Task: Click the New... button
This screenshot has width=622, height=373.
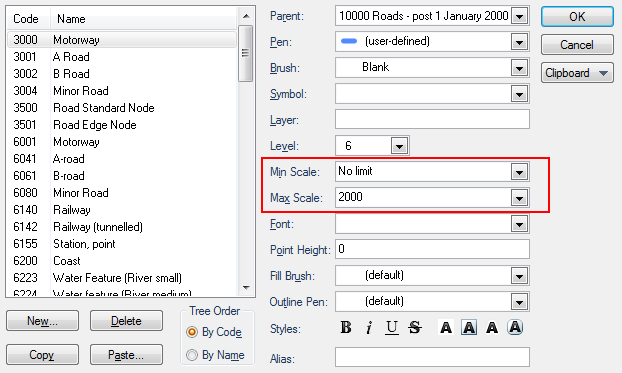Action: tap(42, 321)
